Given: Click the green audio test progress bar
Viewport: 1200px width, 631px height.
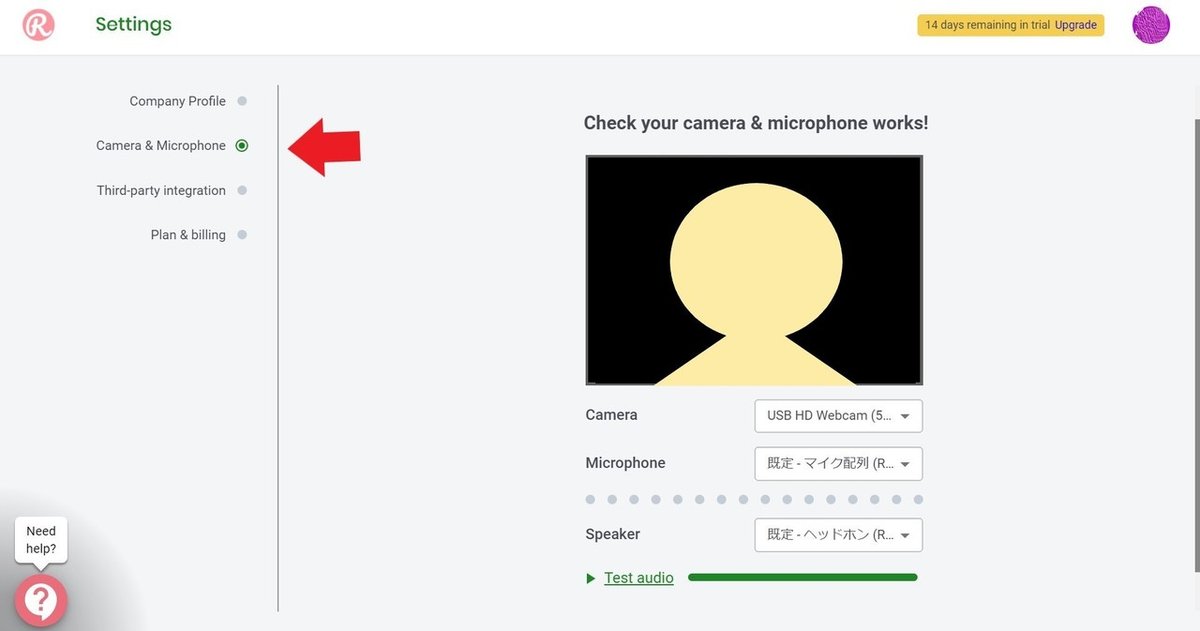Looking at the screenshot, I should [803, 577].
